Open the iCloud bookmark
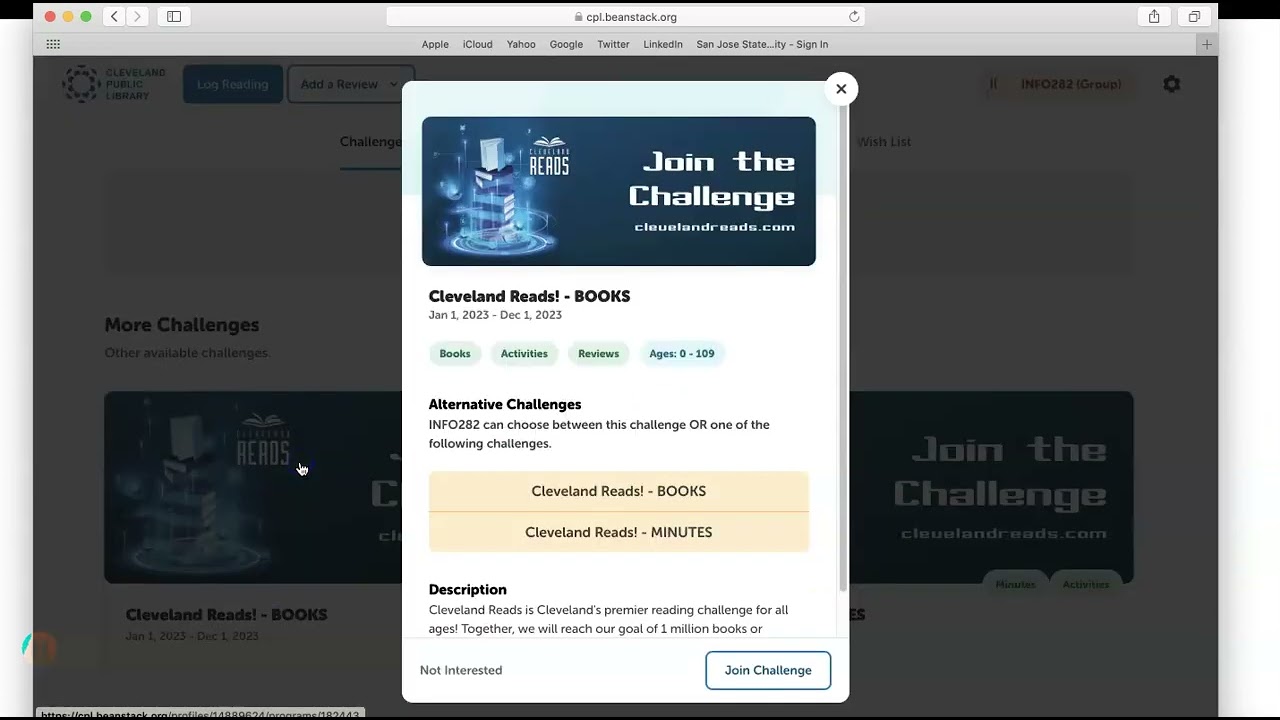The image size is (1280, 720). click(x=477, y=44)
